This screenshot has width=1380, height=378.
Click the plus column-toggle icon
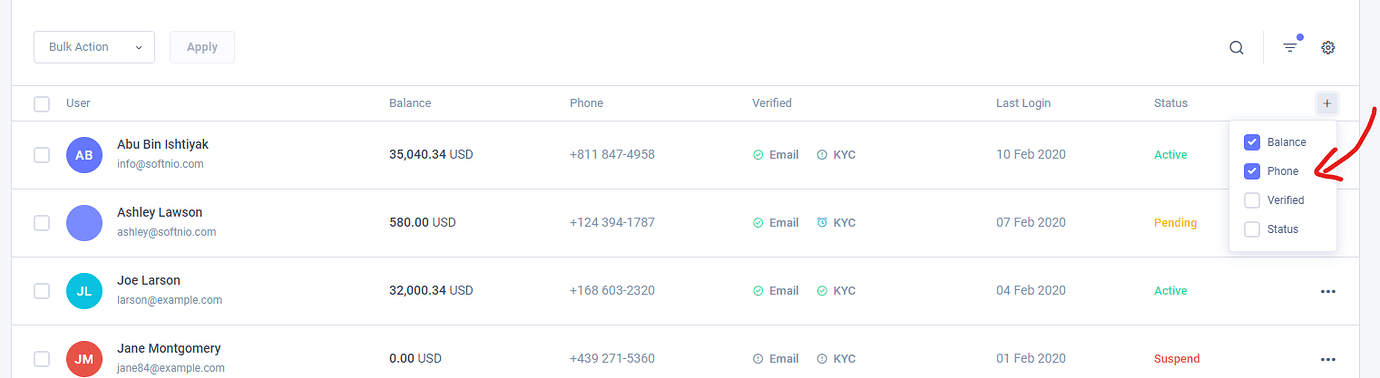click(x=1327, y=103)
